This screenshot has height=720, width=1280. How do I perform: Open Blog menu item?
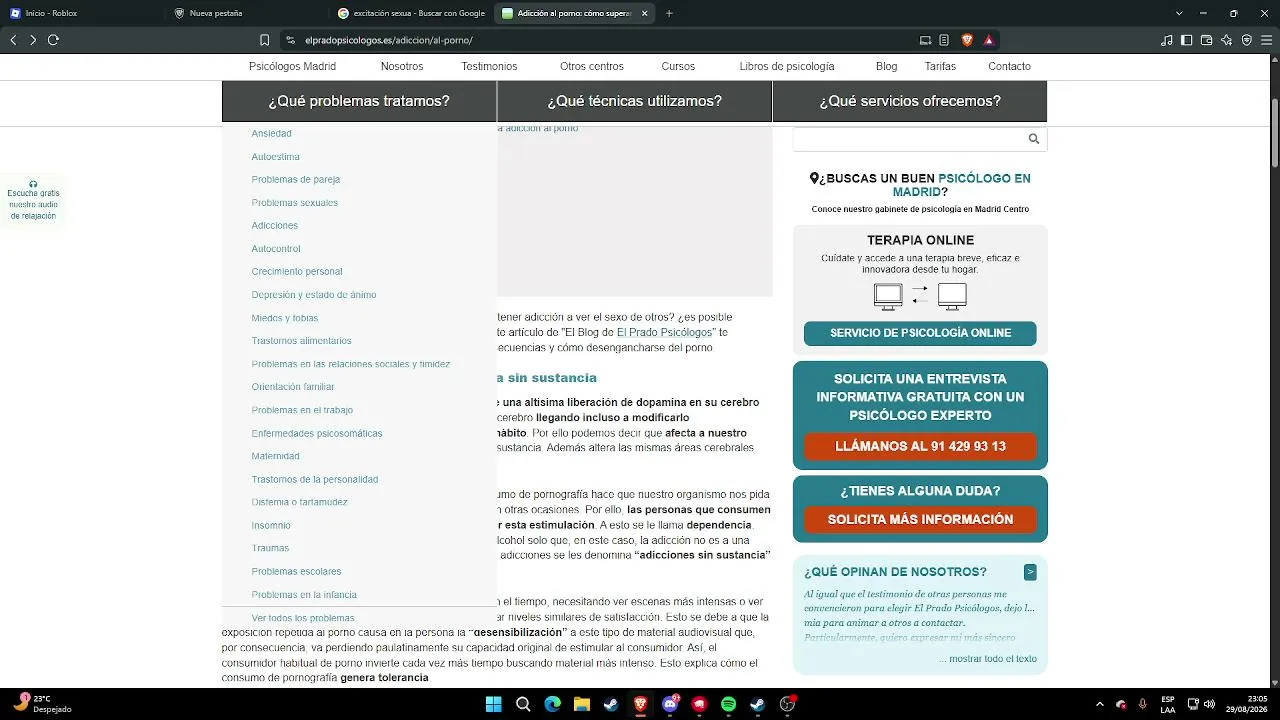[x=886, y=66]
